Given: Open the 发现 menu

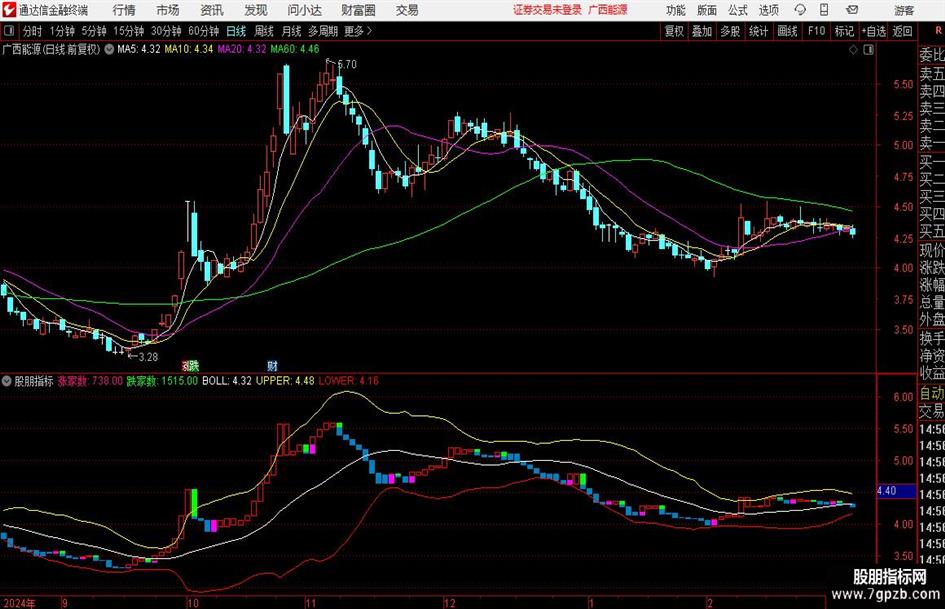Looking at the screenshot, I should coord(256,10).
